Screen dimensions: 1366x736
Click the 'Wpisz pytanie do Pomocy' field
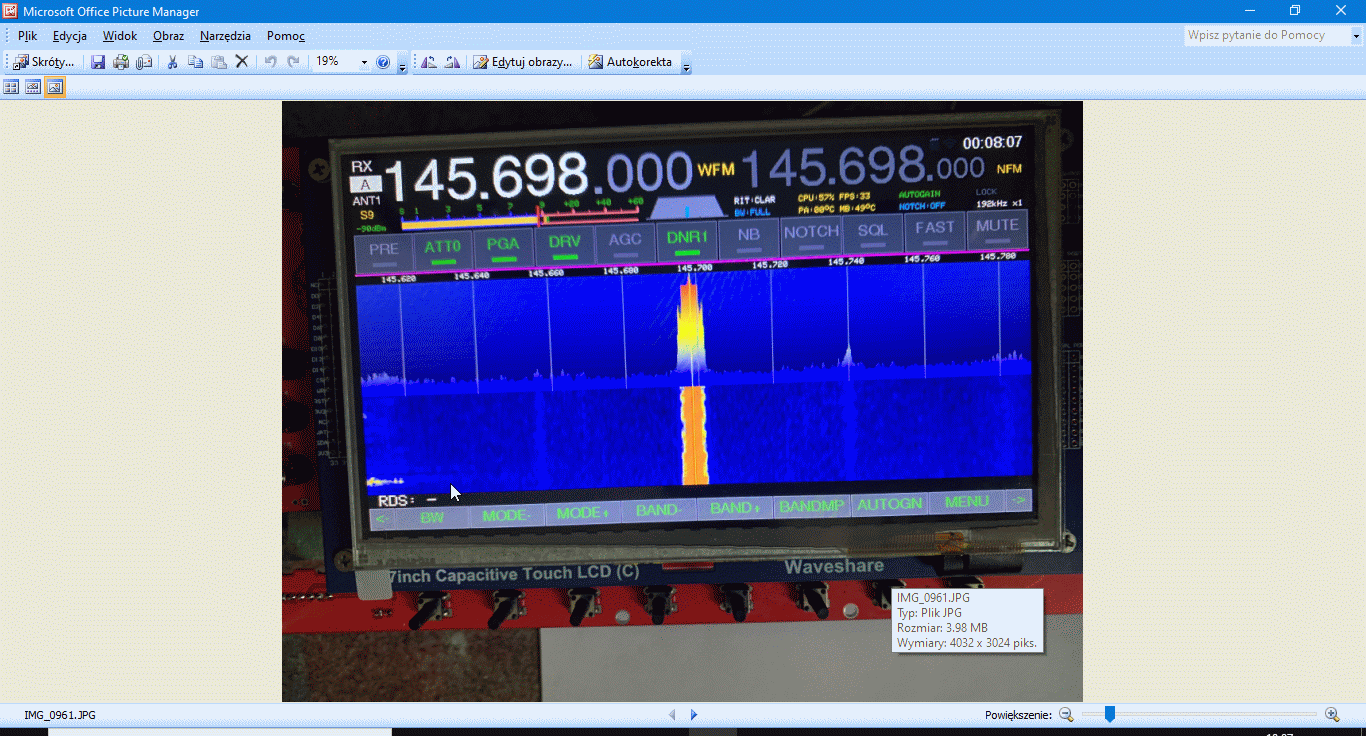tap(1266, 36)
